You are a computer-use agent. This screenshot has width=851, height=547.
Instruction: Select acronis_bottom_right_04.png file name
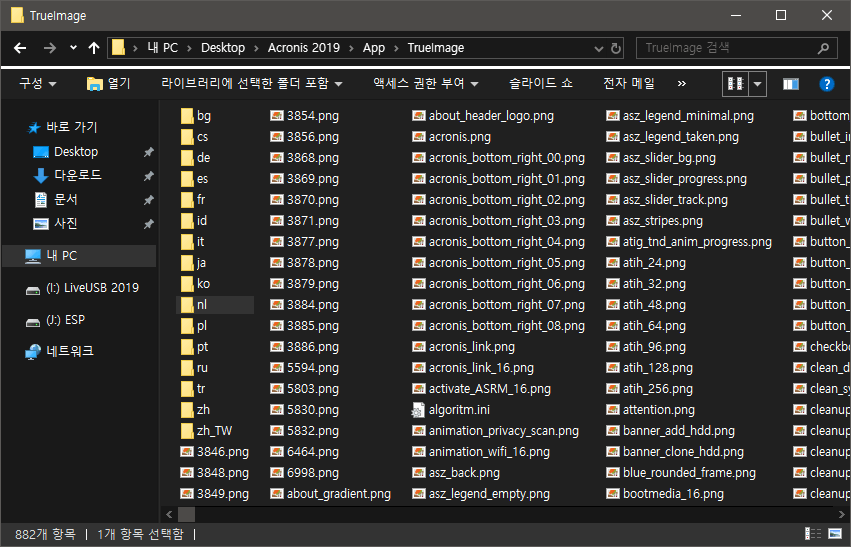click(507, 242)
